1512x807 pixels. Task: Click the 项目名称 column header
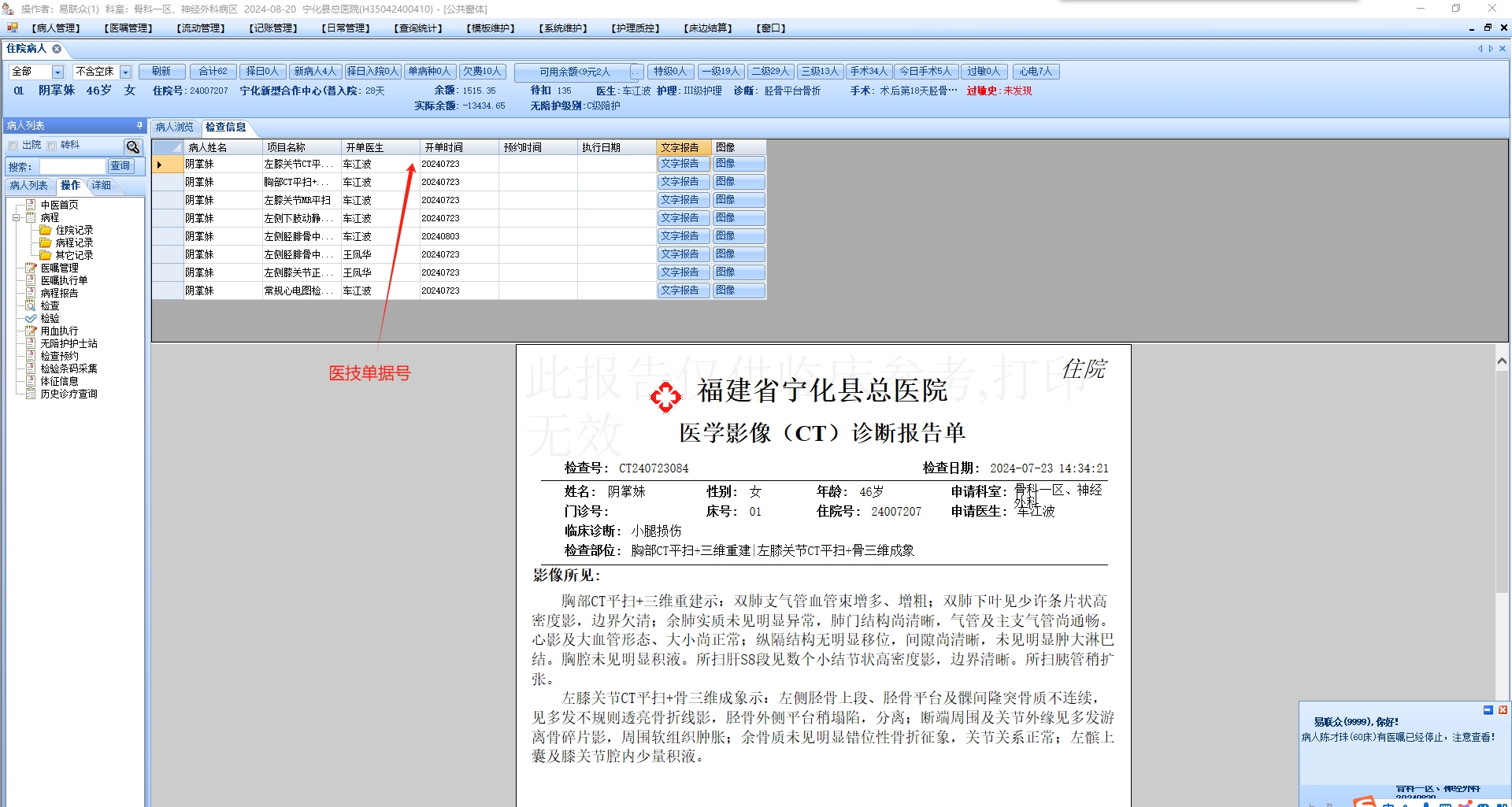point(302,147)
